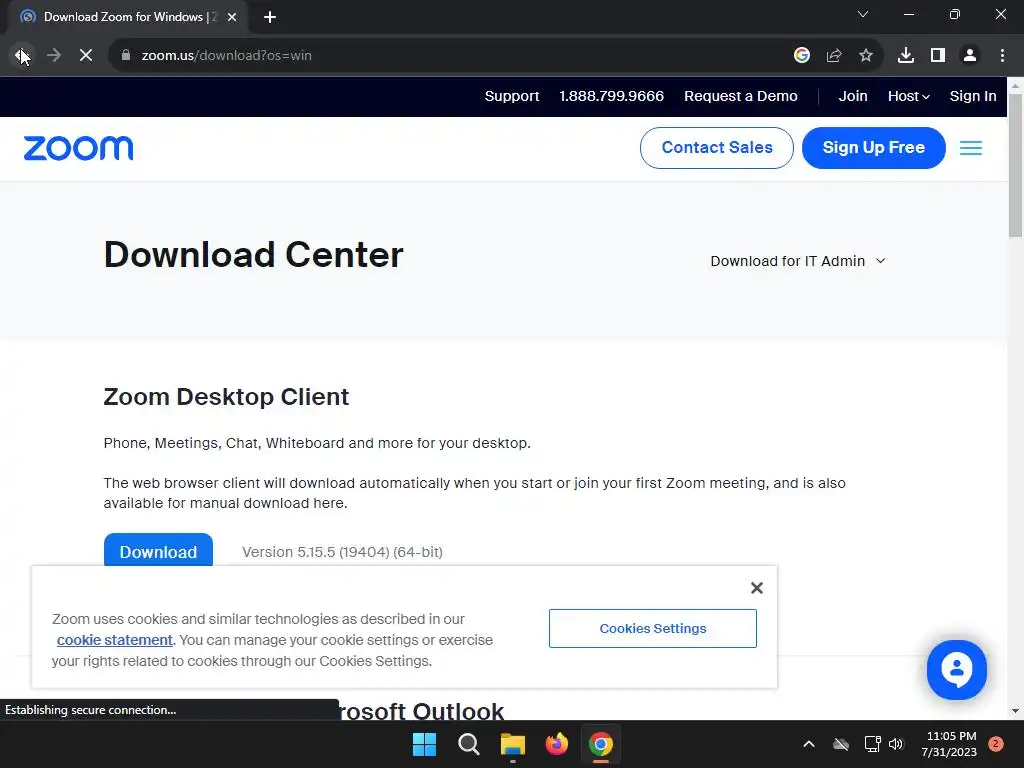Click the page vertical scrollbar thumb
1024x768 pixels.
click(x=1015, y=165)
